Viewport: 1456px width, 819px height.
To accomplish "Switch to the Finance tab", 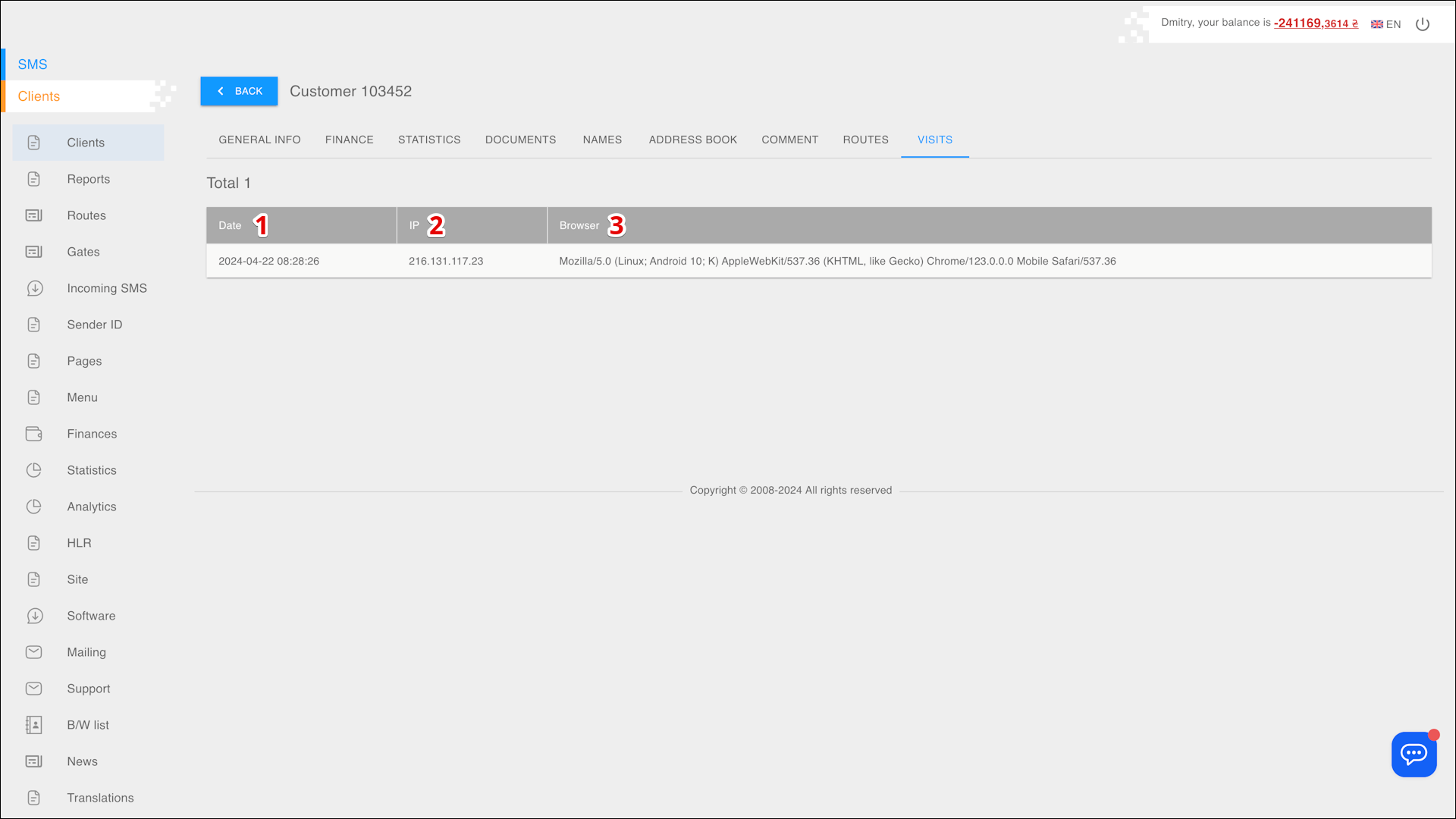I will 349,140.
